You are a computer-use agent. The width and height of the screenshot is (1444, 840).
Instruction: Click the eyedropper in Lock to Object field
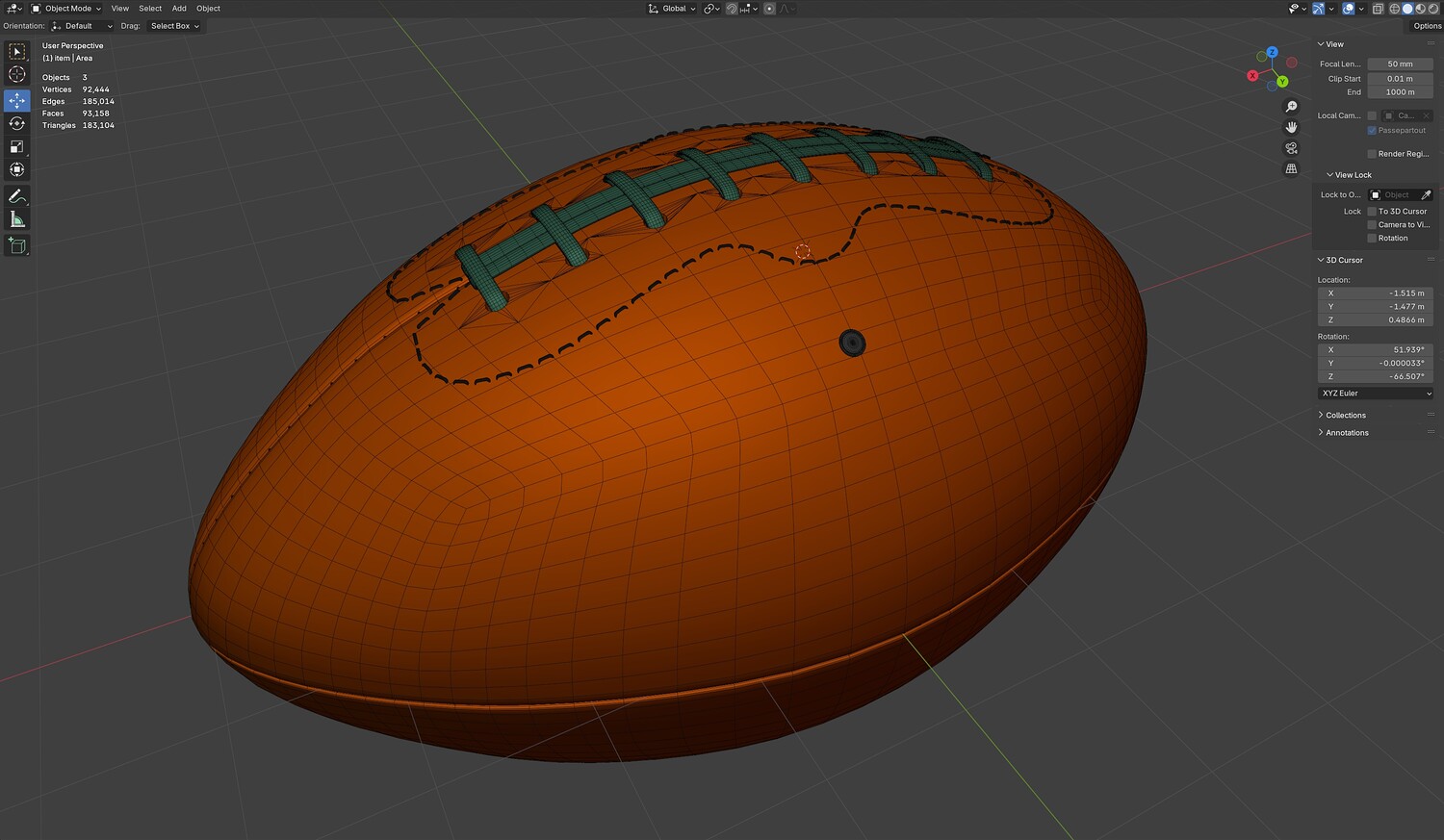tap(1426, 195)
